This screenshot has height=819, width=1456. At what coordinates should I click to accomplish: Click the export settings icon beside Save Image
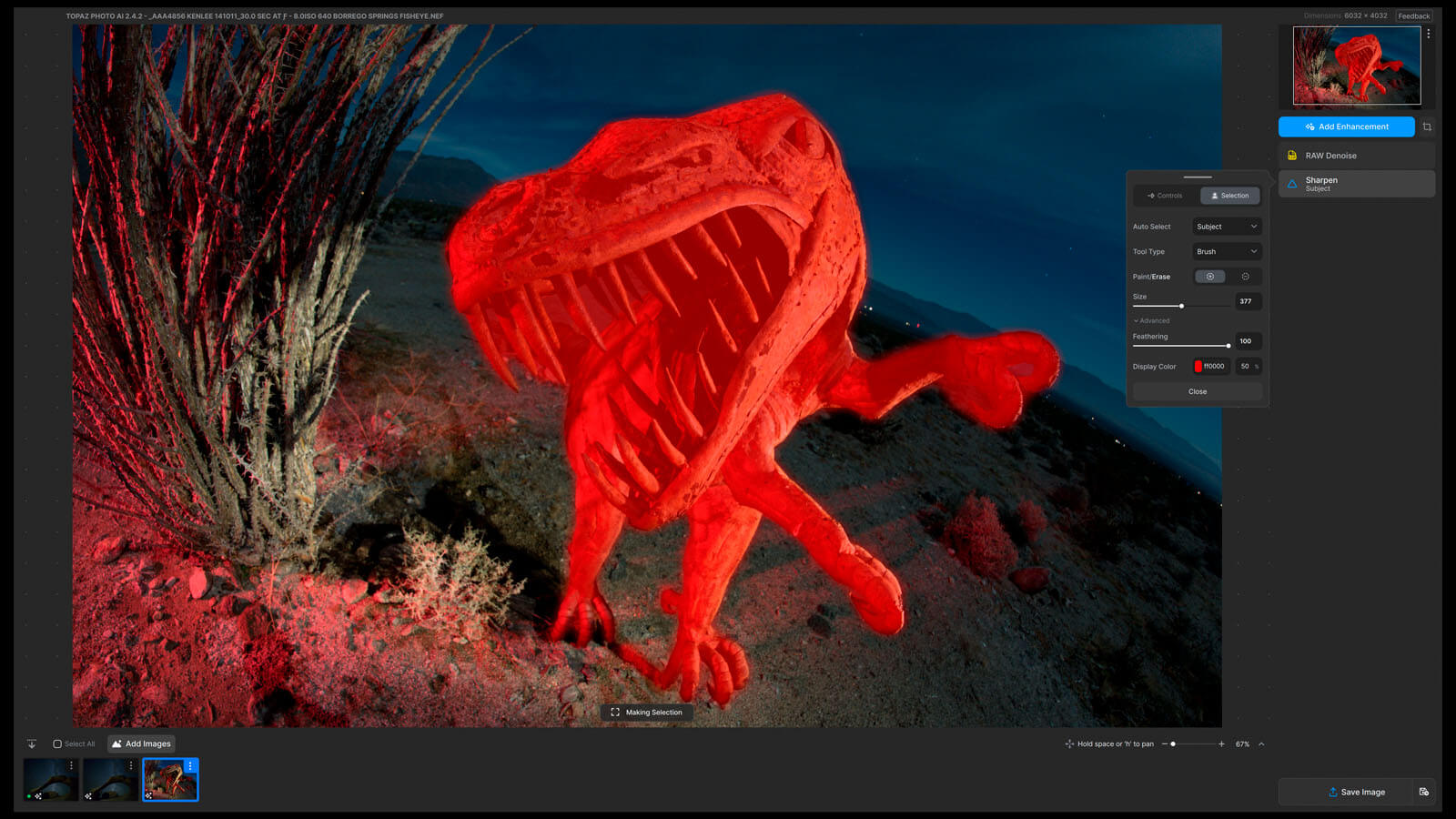(1423, 792)
